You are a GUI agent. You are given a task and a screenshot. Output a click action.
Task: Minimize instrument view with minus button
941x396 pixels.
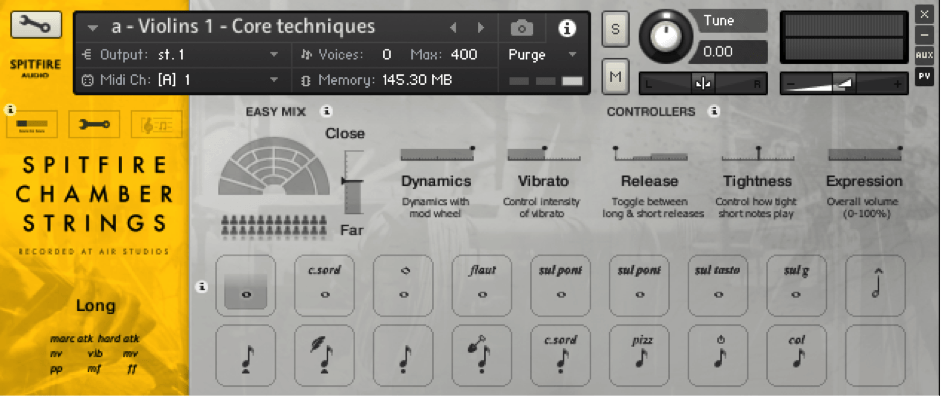[924, 34]
